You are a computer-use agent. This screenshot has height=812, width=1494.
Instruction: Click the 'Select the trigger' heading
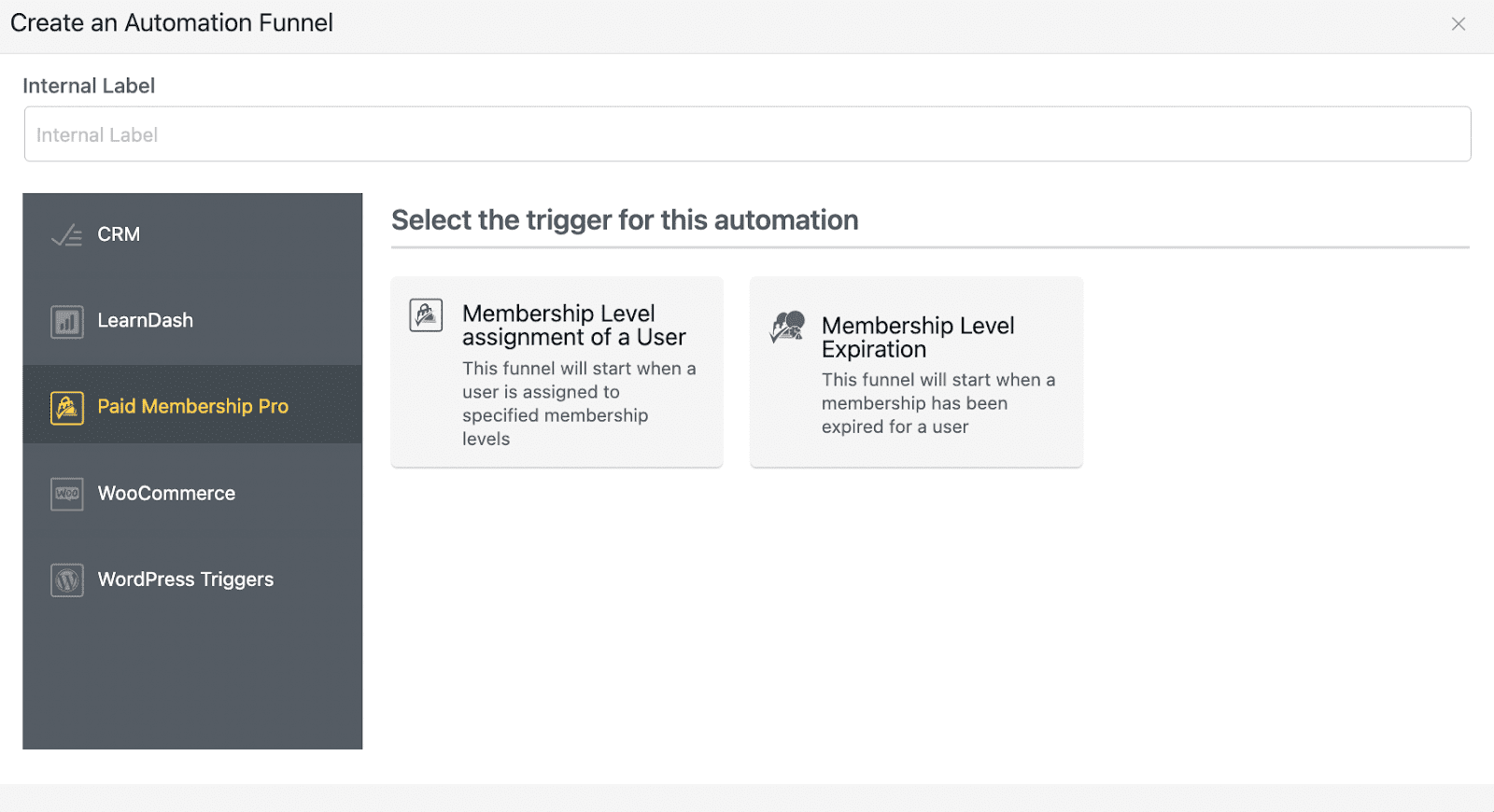(x=625, y=220)
